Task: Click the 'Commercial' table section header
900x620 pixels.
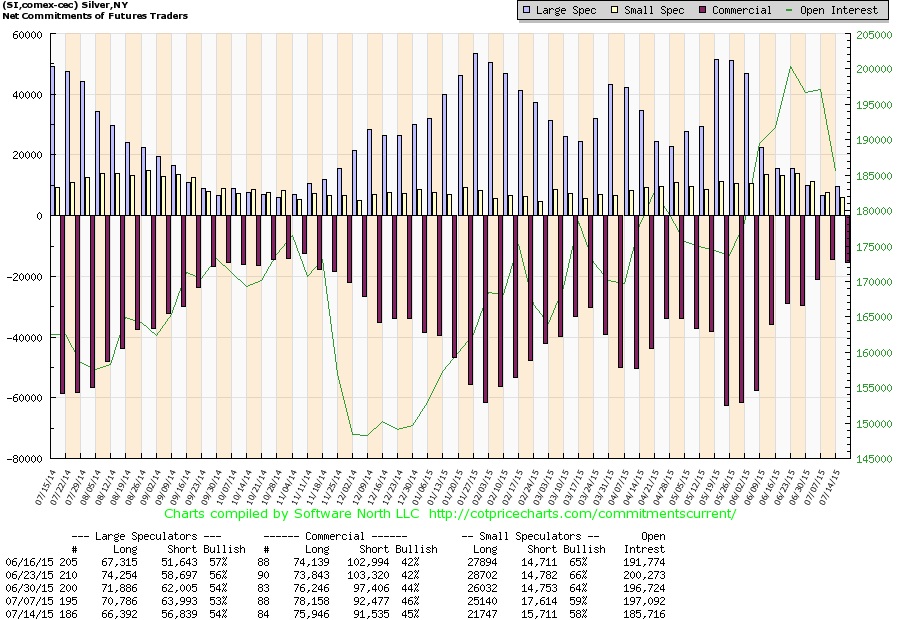Action: 335,536
